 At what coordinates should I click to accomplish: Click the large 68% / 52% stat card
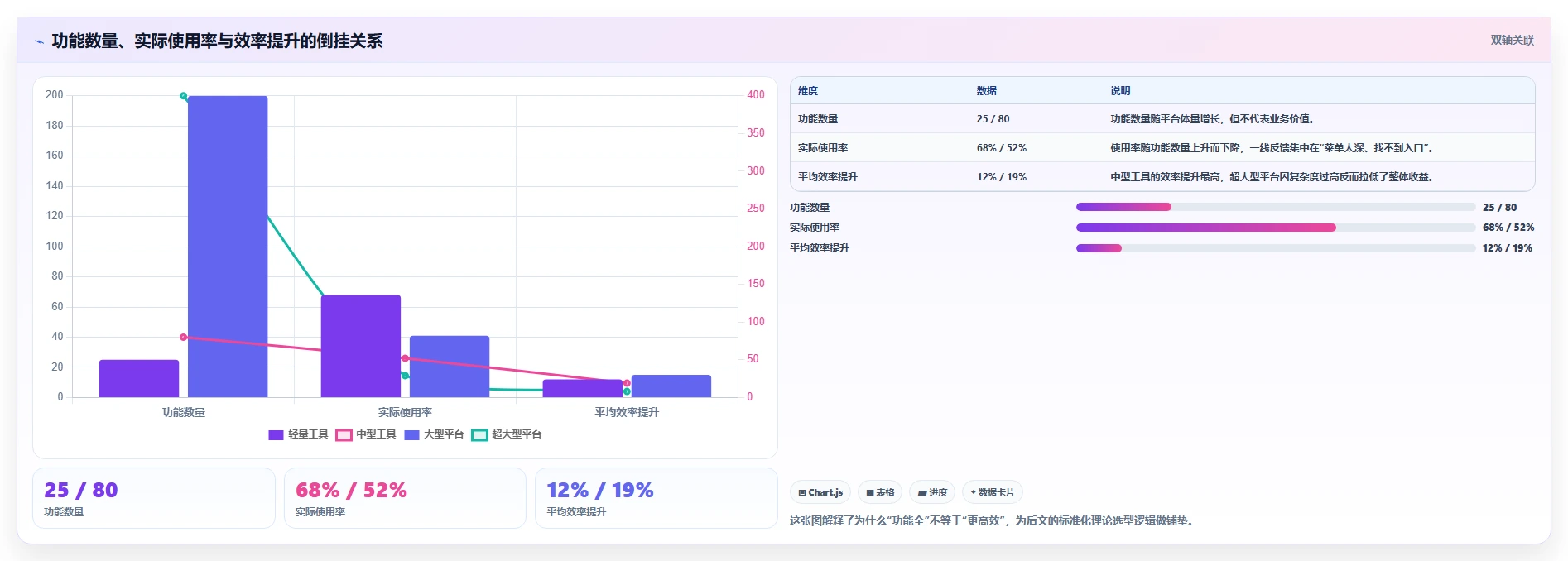tap(405, 498)
